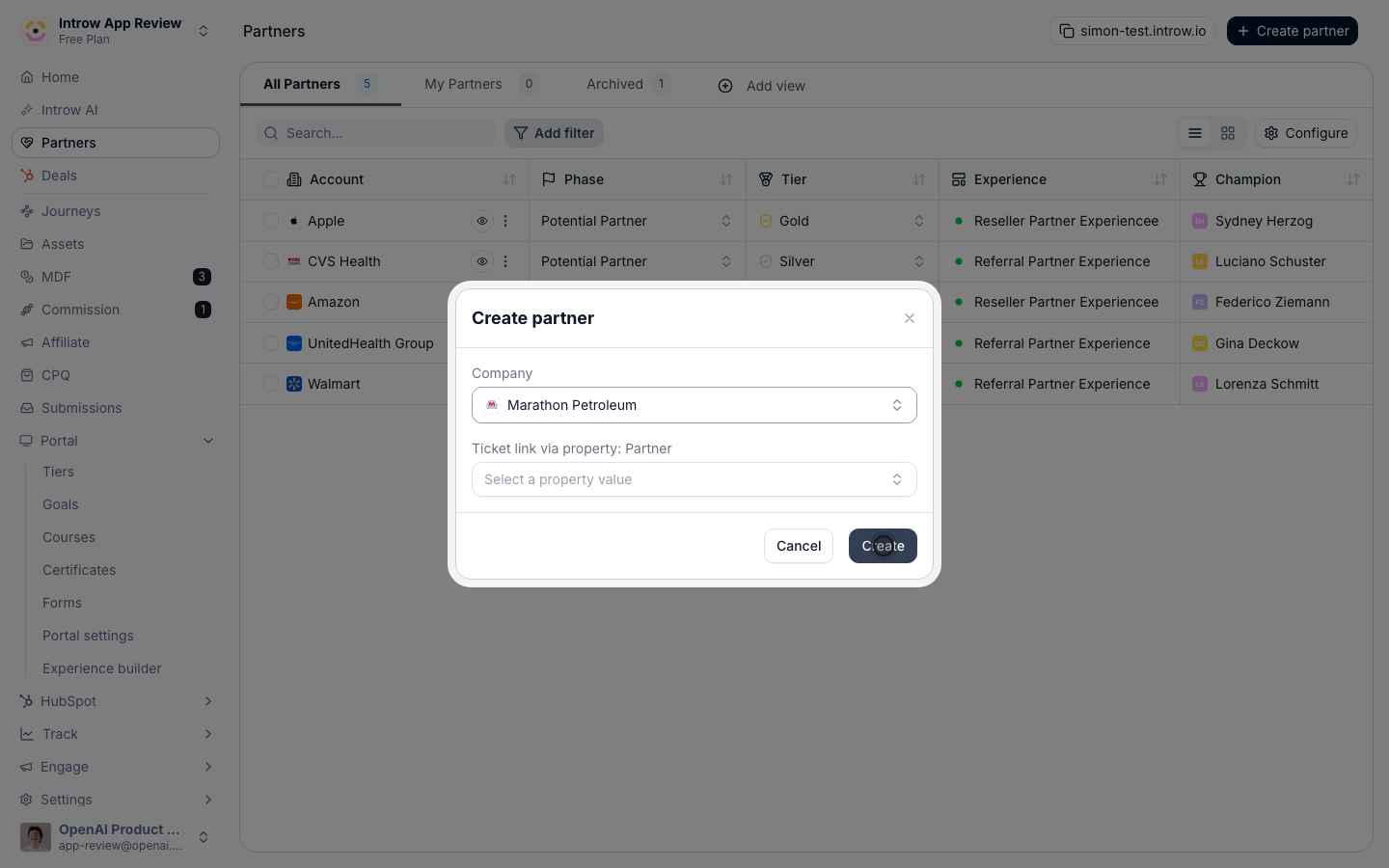Screen dimensions: 1389x868
Task: Select the Apple row checkbox
Action: (x=271, y=221)
